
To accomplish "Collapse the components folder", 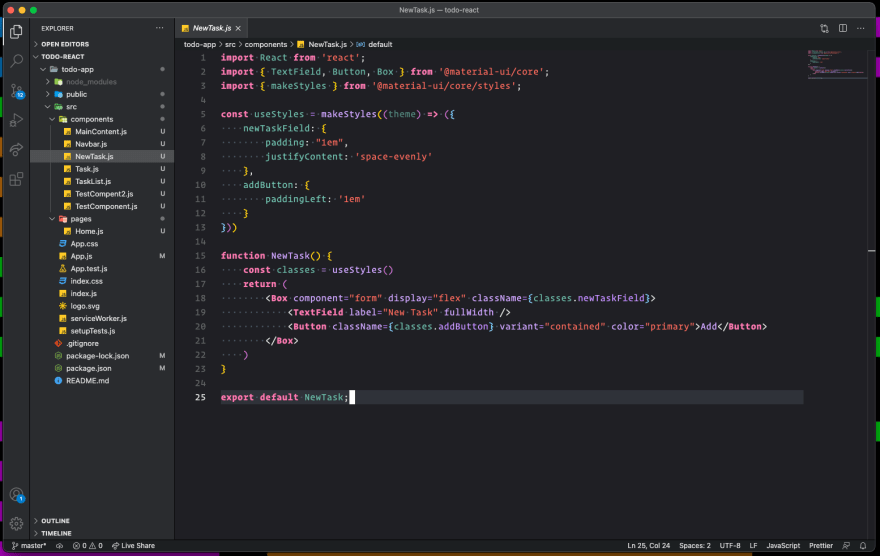I will click(x=102, y=119).
